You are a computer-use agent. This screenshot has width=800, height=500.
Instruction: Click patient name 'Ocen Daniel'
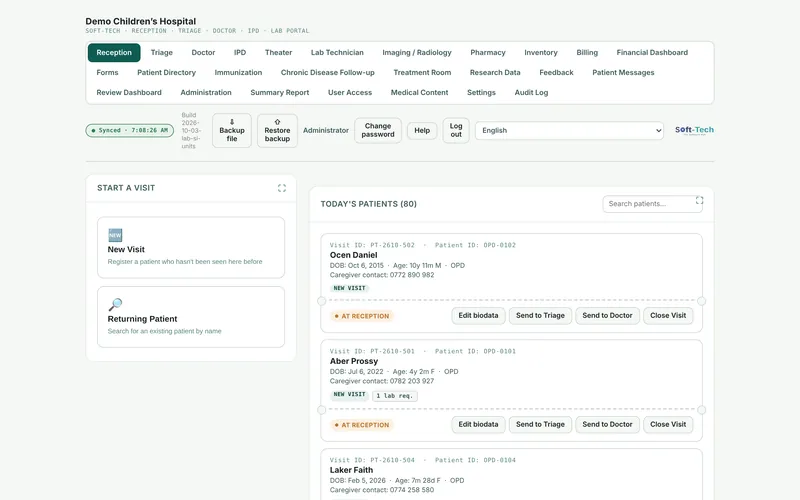click(354, 255)
